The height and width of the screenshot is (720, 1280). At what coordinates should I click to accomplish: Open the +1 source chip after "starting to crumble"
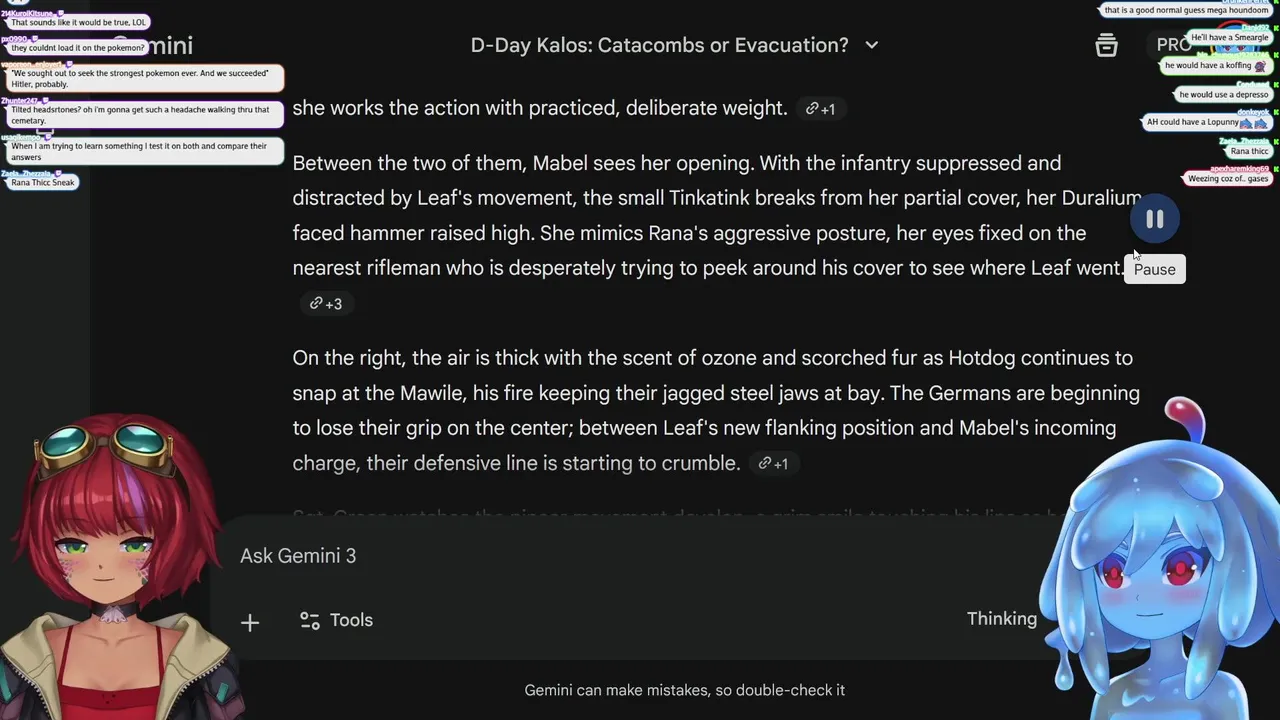(x=773, y=464)
